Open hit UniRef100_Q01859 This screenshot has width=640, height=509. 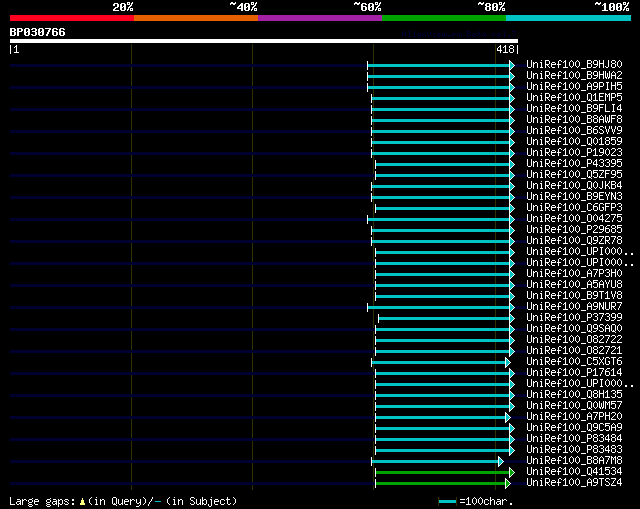pyautogui.click(x=574, y=142)
